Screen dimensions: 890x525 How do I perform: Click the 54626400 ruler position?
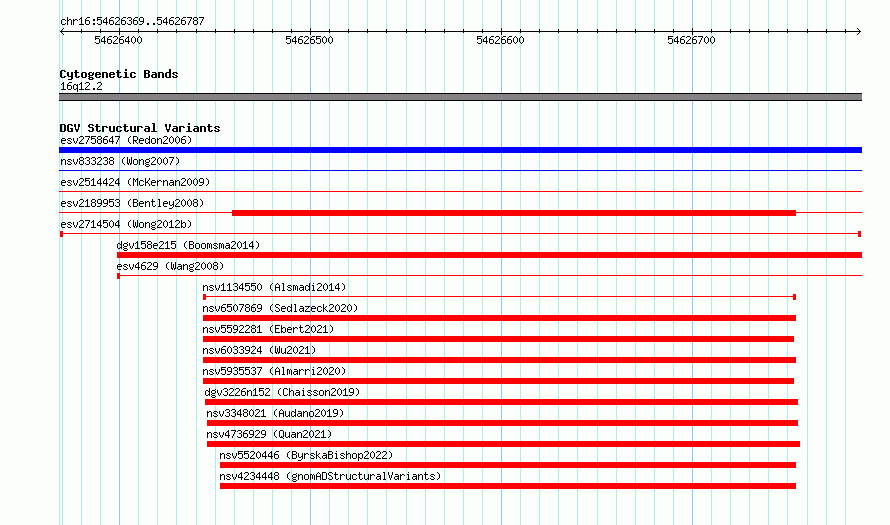(x=119, y=40)
